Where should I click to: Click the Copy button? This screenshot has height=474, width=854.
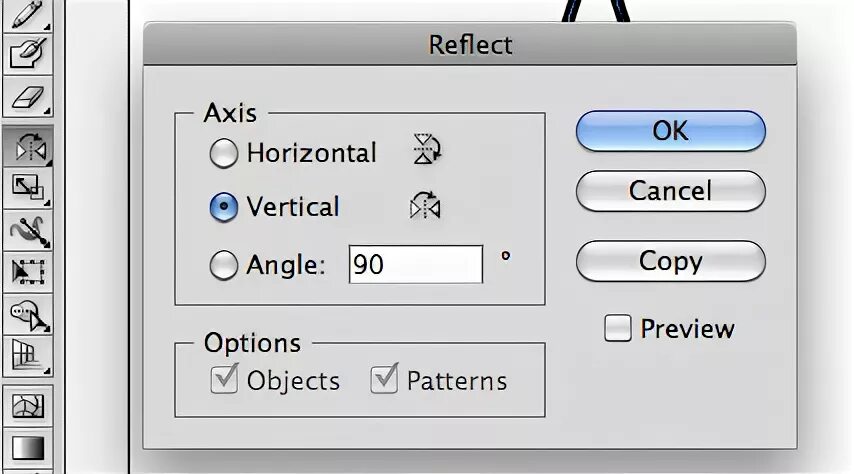[670, 261]
